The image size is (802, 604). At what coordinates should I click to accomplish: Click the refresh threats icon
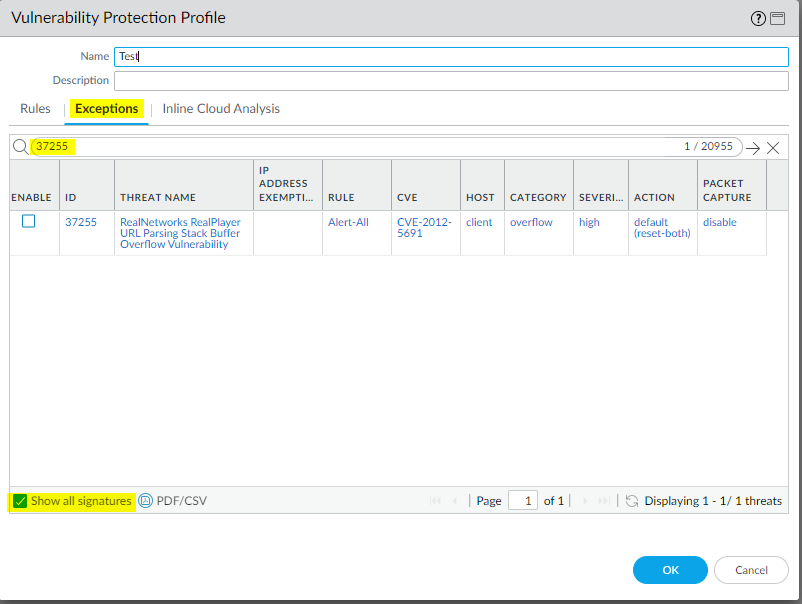click(x=632, y=501)
